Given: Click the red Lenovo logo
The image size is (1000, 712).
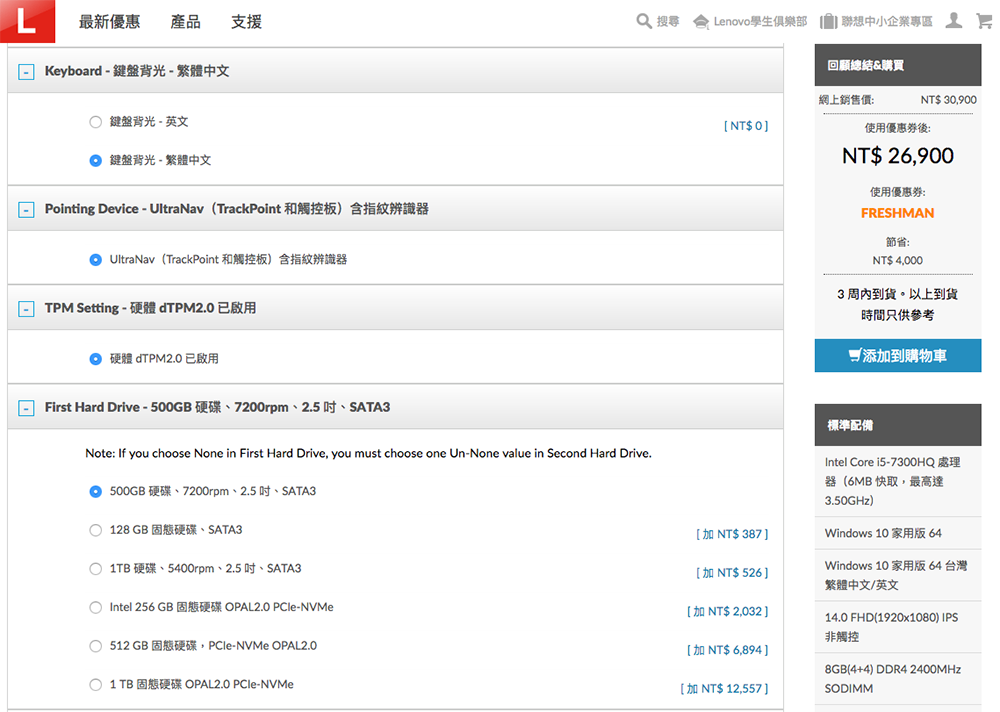Looking at the screenshot, I should tap(27, 22).
